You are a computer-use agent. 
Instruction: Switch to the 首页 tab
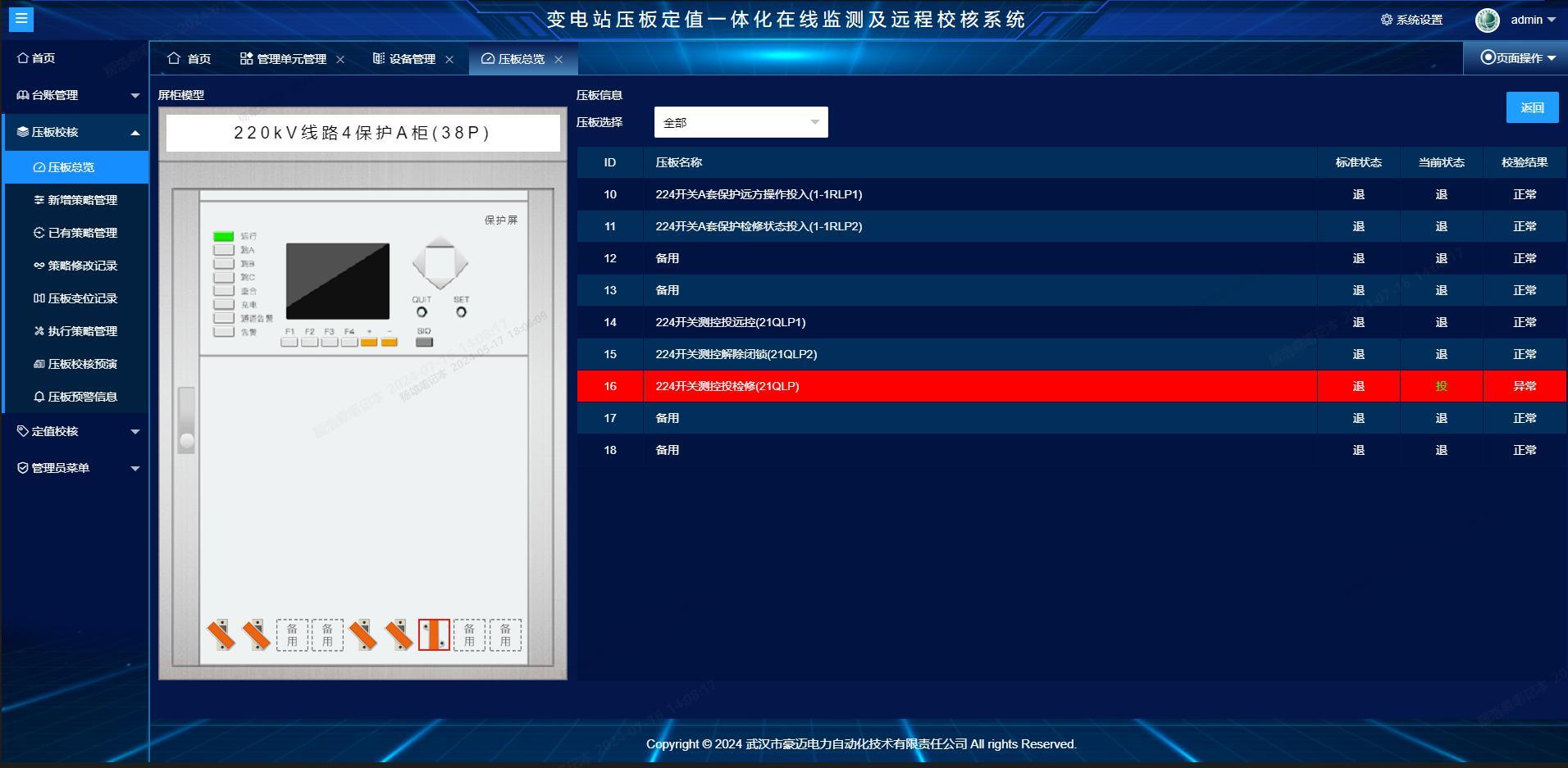click(189, 59)
